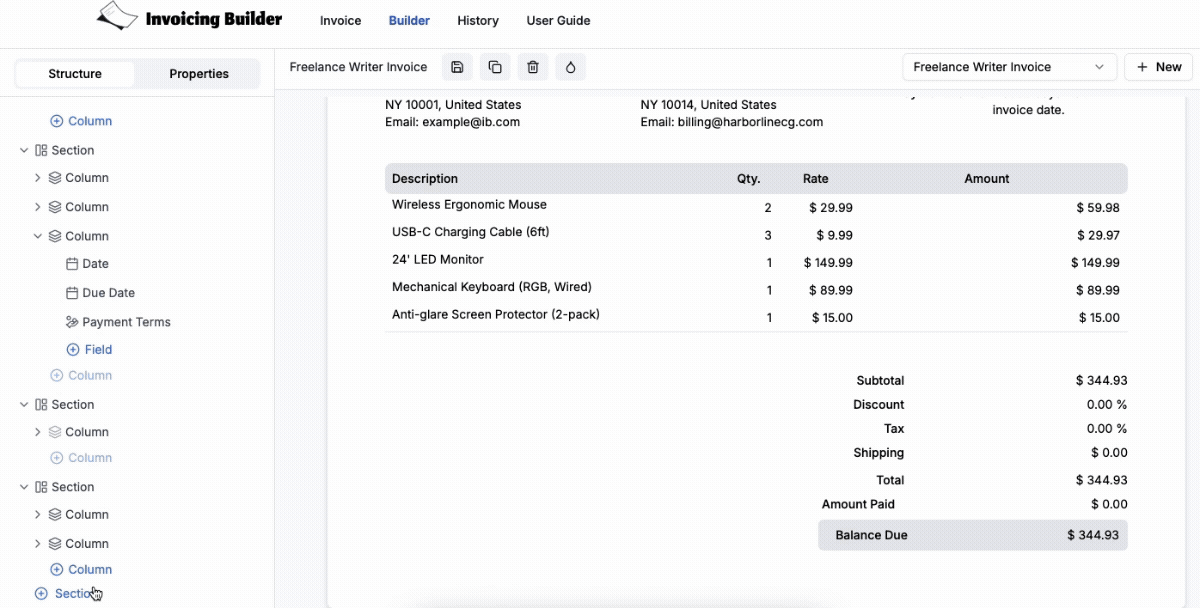This screenshot has width=1200, height=608.
Task: Click the $ 59.98 amount cell
Action: (x=1098, y=208)
